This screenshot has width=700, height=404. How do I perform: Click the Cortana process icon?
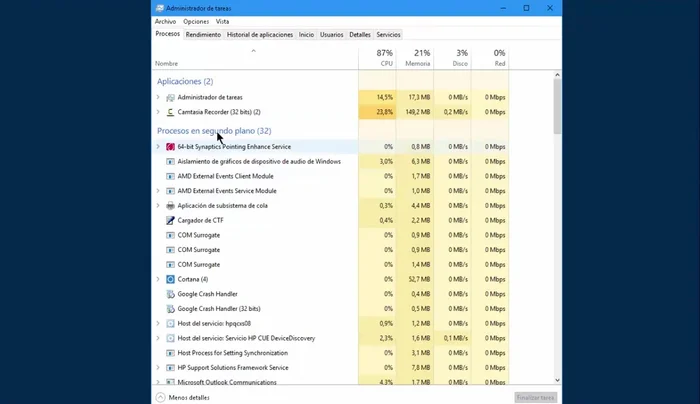pos(170,279)
